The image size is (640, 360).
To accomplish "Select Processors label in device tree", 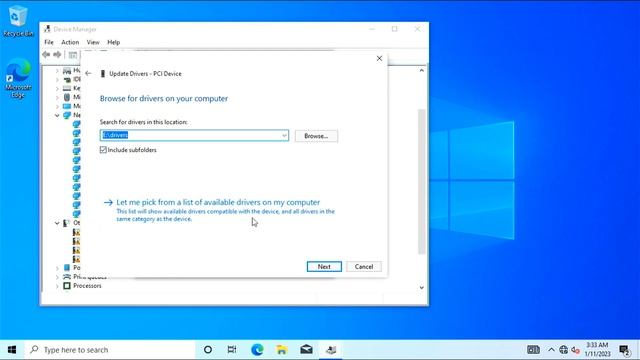I will click(87, 286).
